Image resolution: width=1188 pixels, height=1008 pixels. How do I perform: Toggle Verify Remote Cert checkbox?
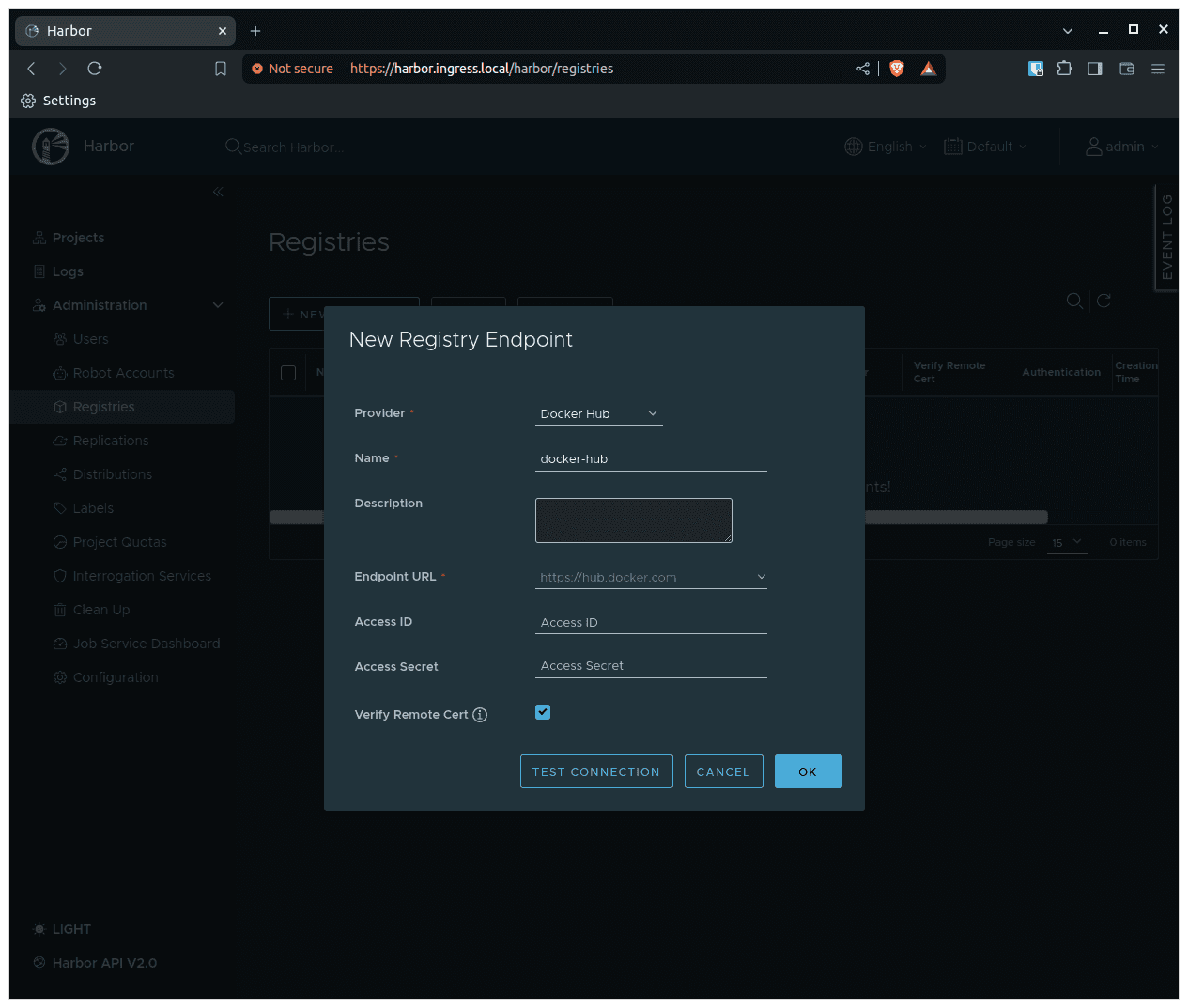(543, 712)
